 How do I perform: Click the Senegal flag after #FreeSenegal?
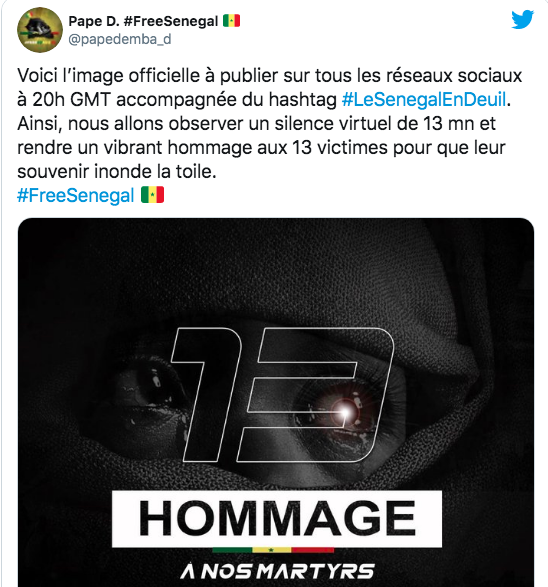(152, 195)
